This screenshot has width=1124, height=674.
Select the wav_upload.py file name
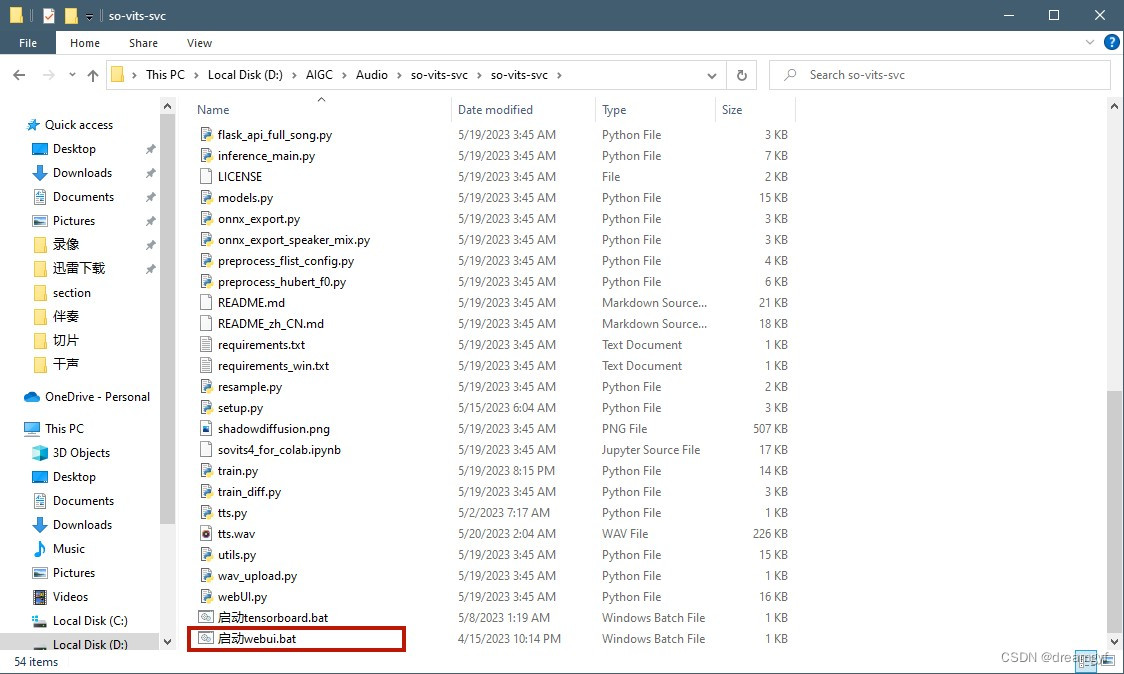point(257,575)
